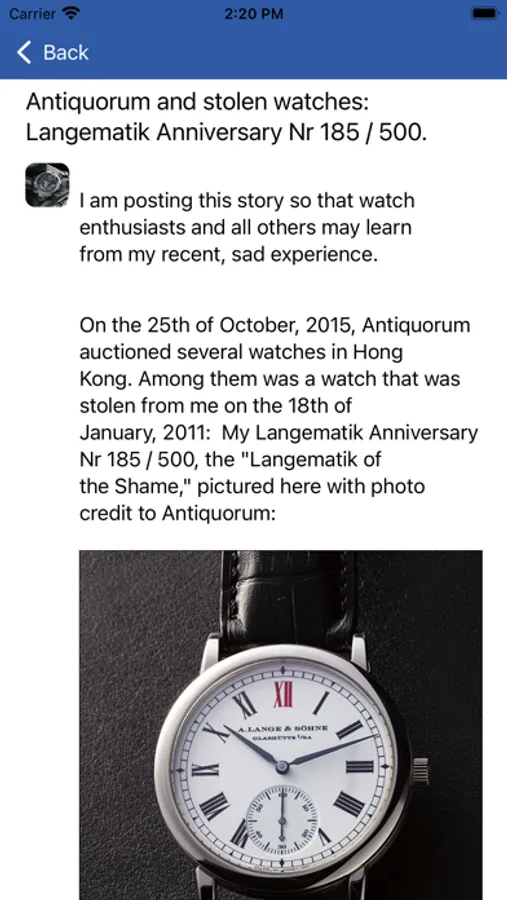The height and width of the screenshot is (900, 507).
Task: Tap the Carrier label in status bar
Action: tap(33, 13)
